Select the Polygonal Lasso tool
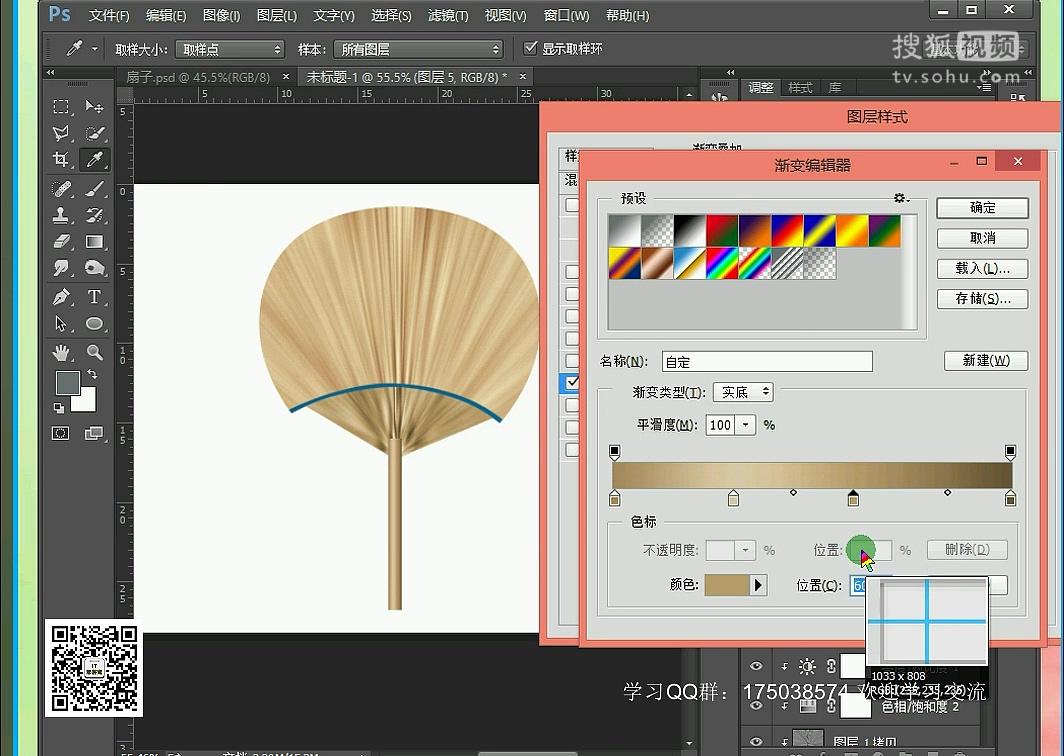 (x=61, y=133)
